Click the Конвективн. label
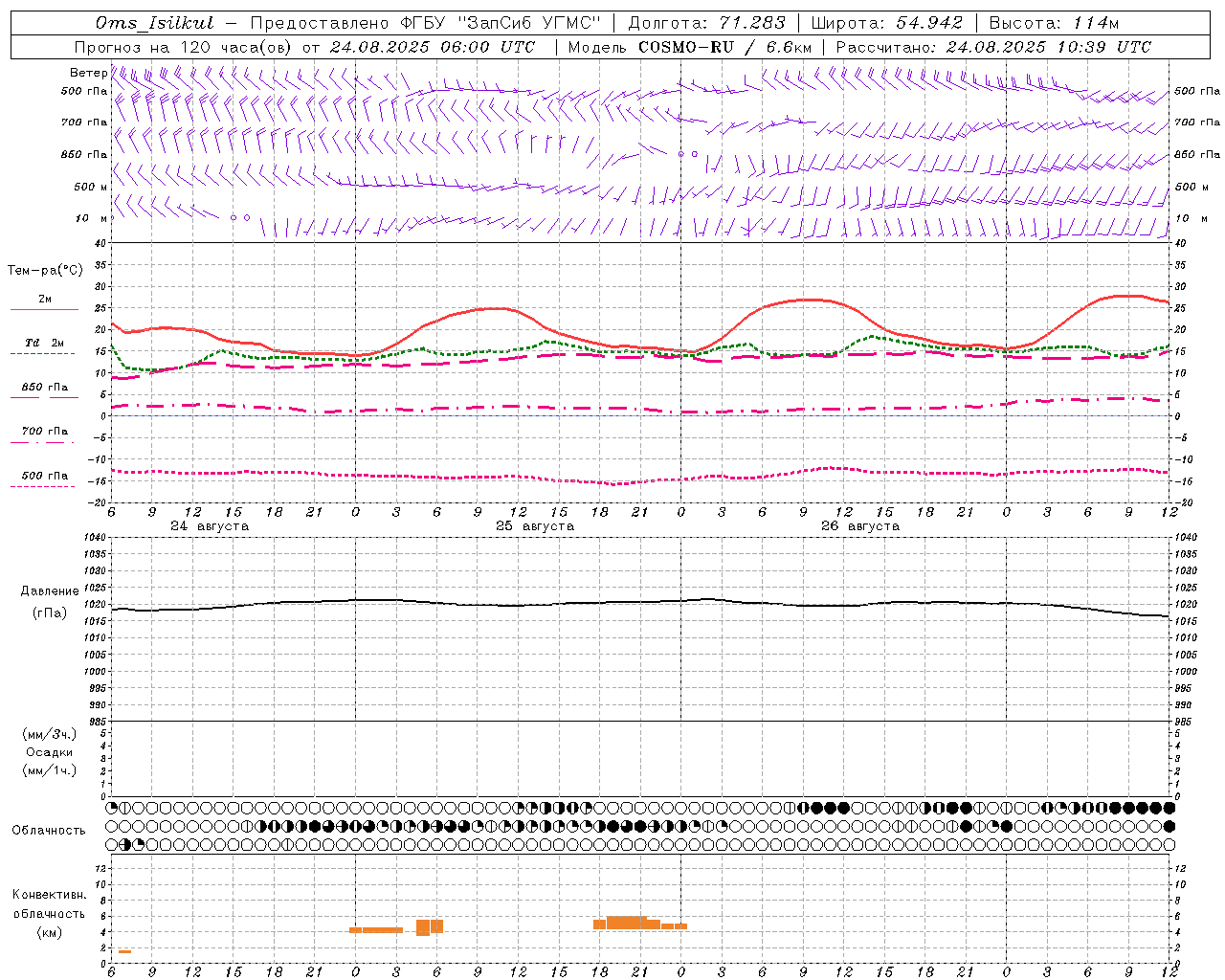The width and height of the screenshot is (1225, 980). (x=49, y=895)
